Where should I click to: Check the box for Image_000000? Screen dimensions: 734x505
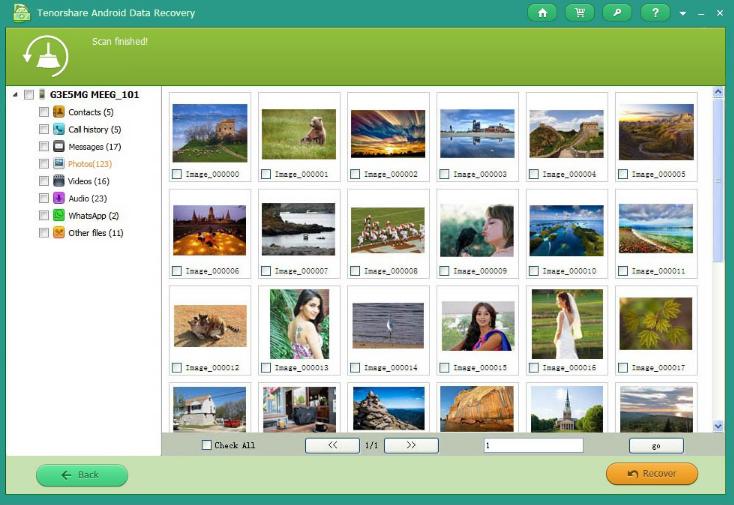click(177, 174)
